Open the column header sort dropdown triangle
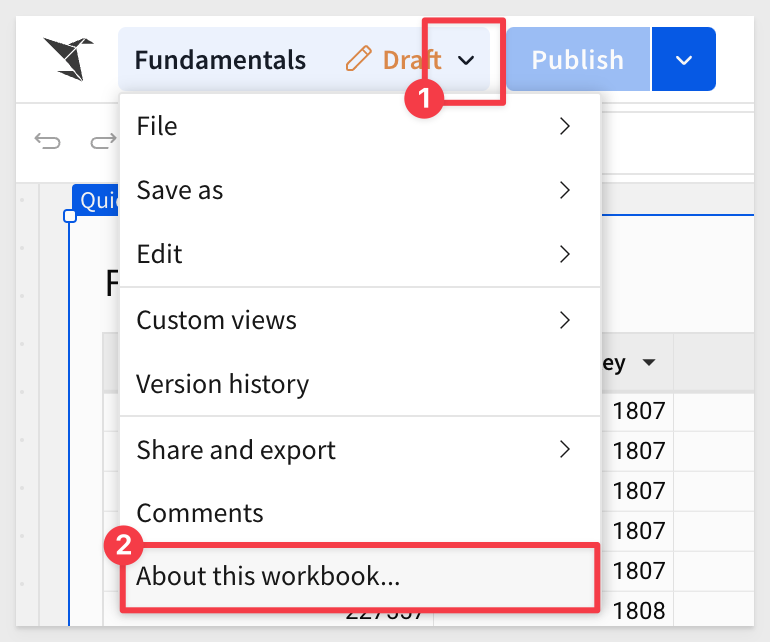This screenshot has width=770, height=642. point(649,363)
